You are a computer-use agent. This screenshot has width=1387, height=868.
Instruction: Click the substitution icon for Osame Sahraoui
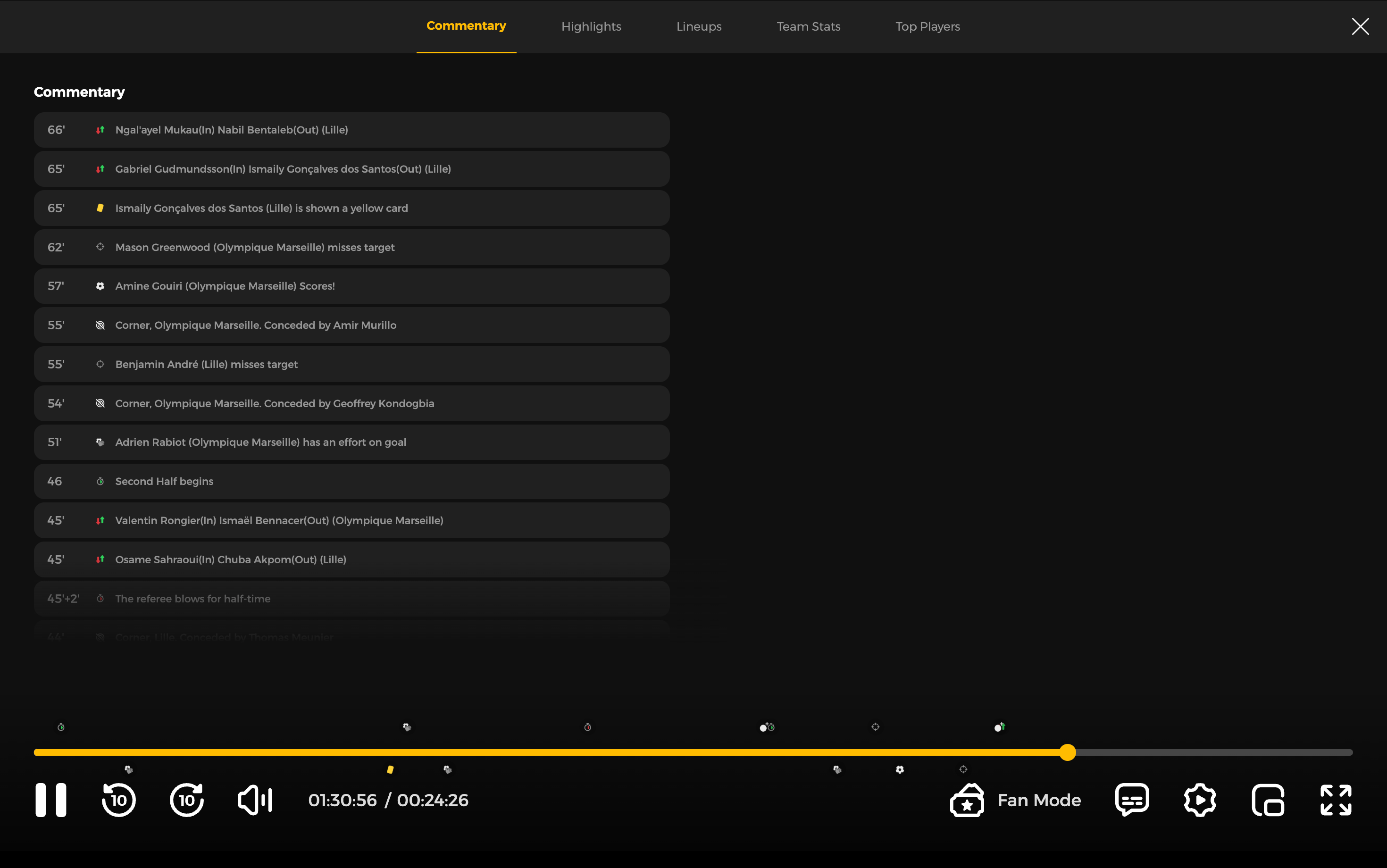[x=100, y=559]
